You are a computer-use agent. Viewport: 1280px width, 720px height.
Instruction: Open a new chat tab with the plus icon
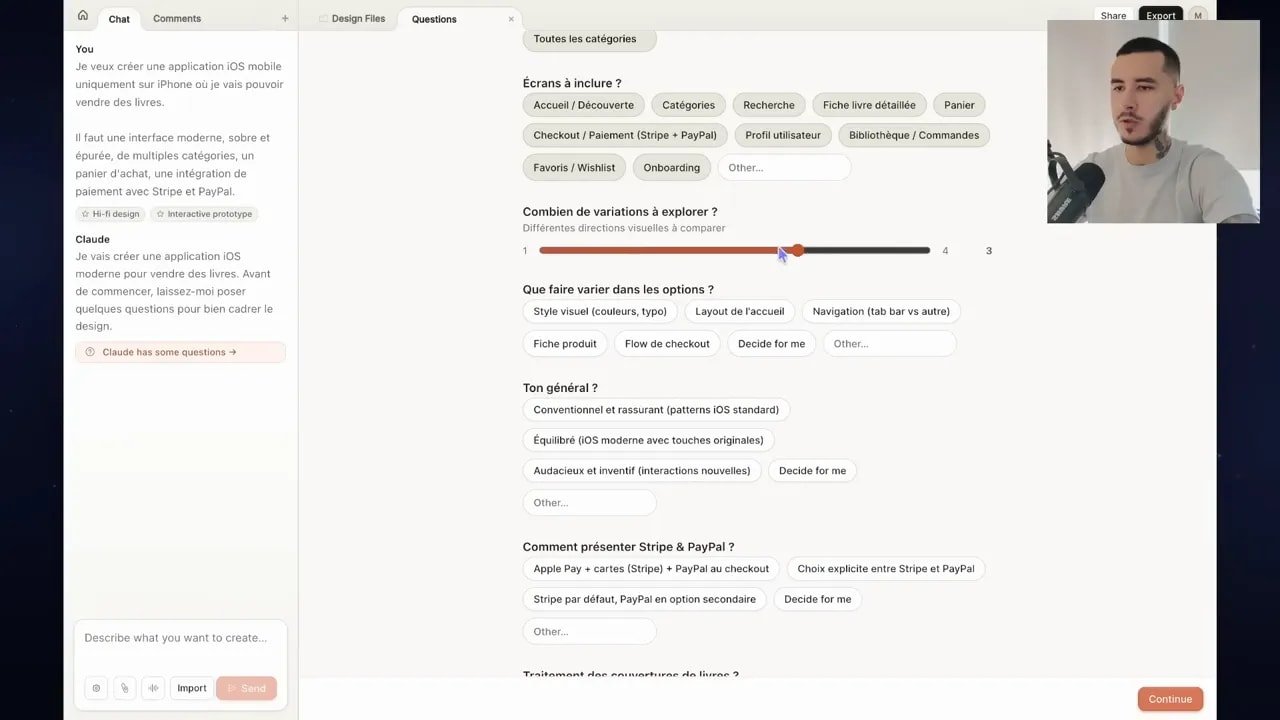(x=285, y=18)
